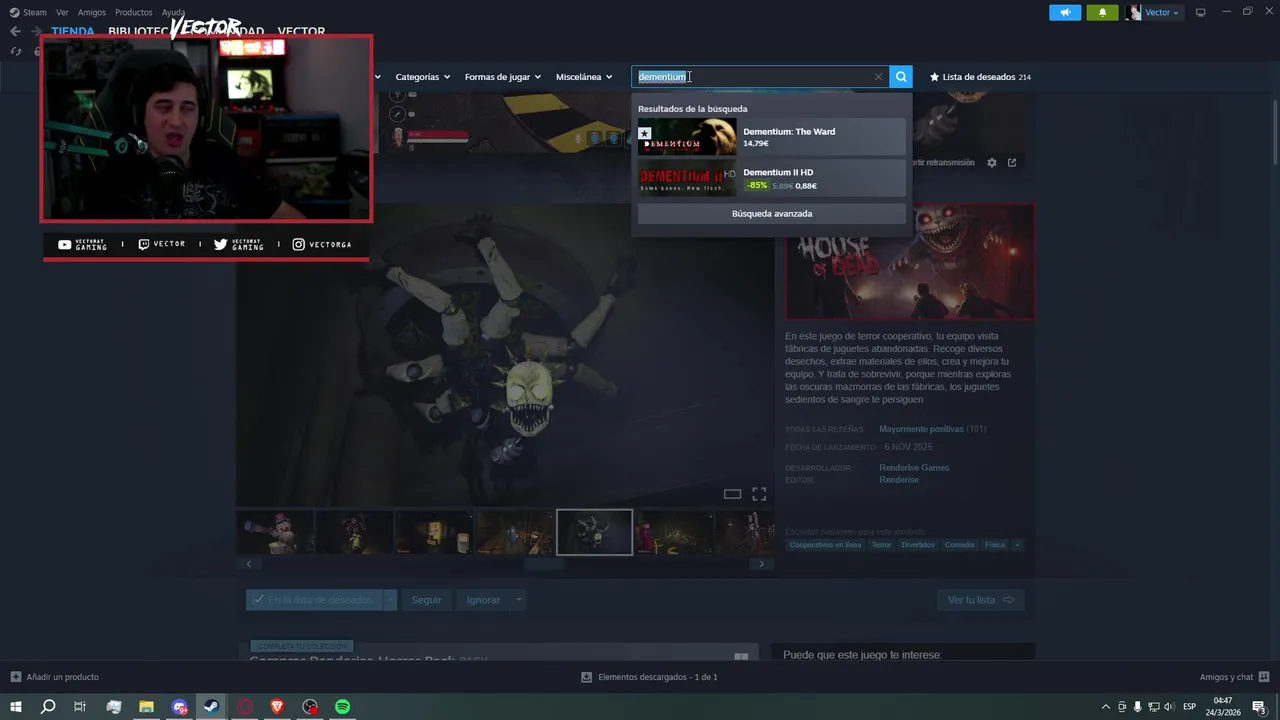Expand the Miscelánea dropdown

(x=584, y=77)
